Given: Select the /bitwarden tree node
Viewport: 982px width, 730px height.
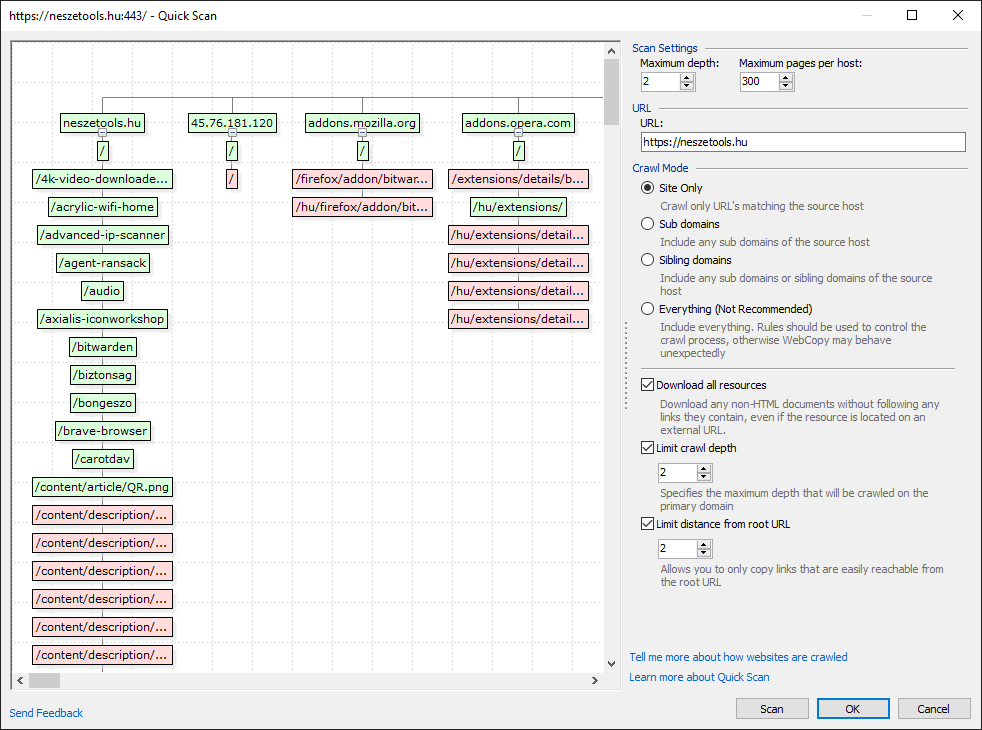Looking at the screenshot, I should [x=102, y=347].
